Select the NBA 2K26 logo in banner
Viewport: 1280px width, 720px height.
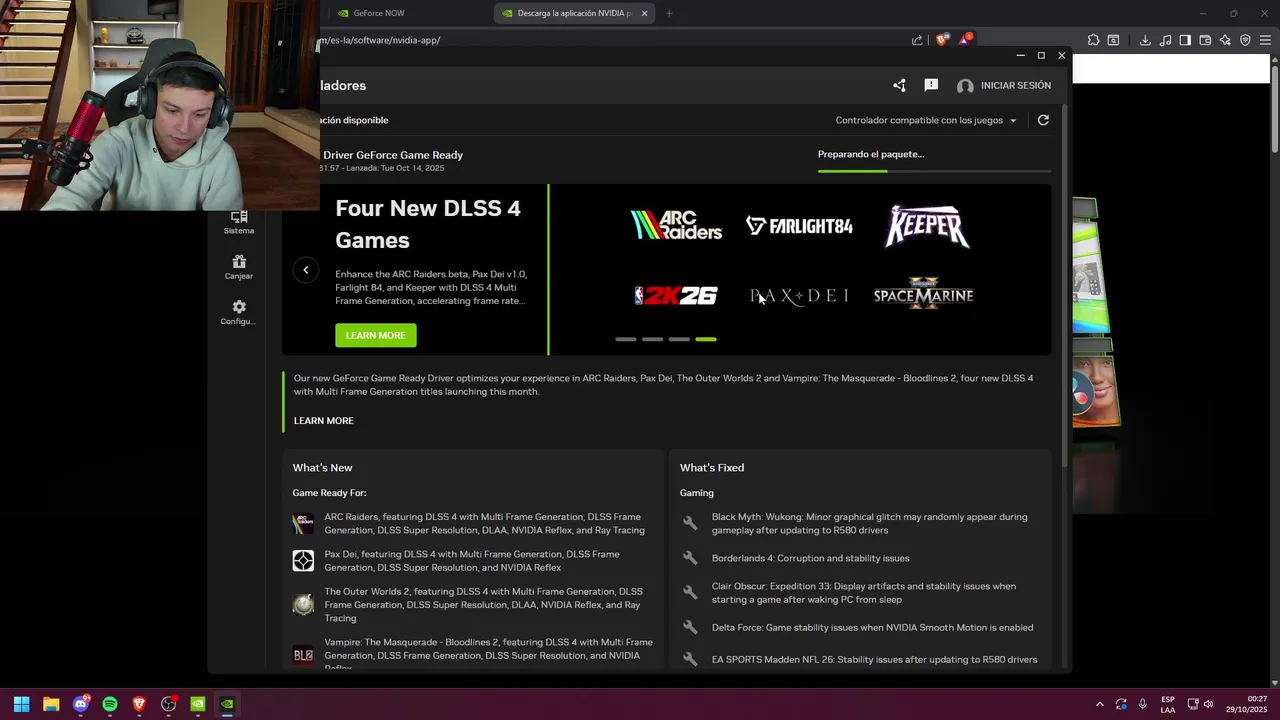pyautogui.click(x=676, y=296)
